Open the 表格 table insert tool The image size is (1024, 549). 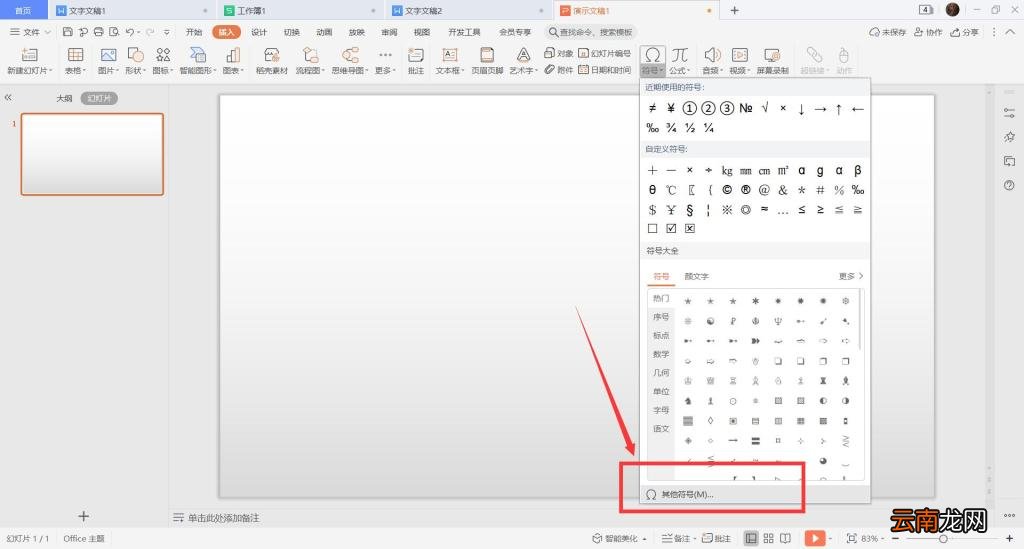(76, 55)
